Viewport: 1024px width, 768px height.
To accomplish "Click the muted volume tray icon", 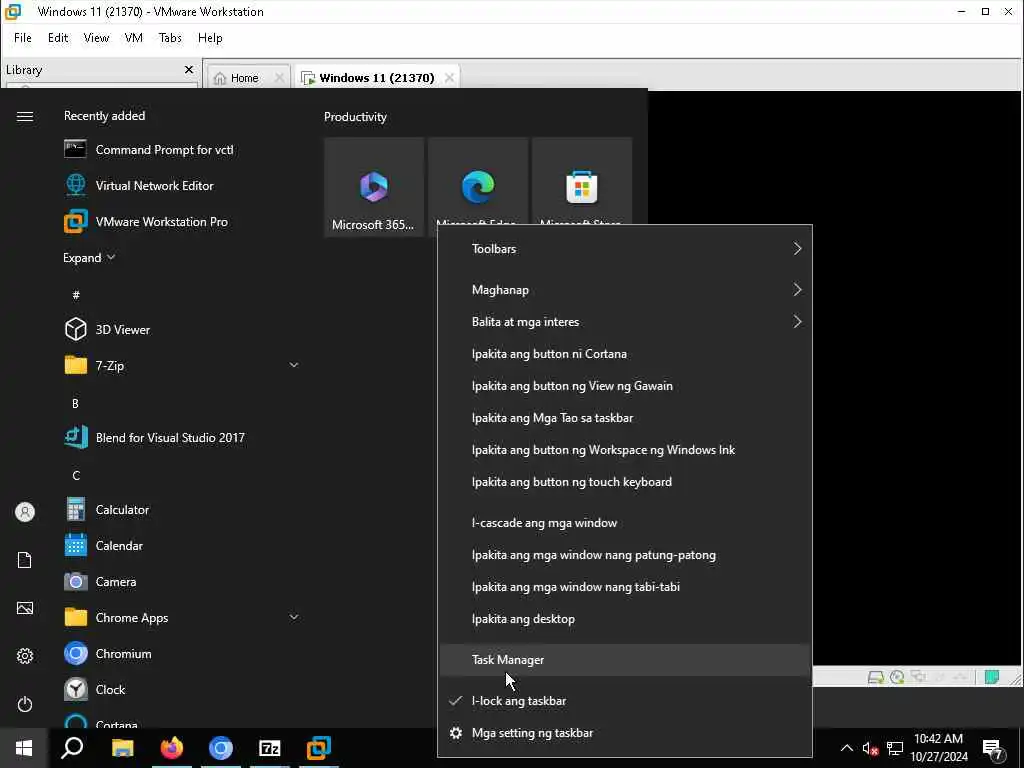I will 870,748.
